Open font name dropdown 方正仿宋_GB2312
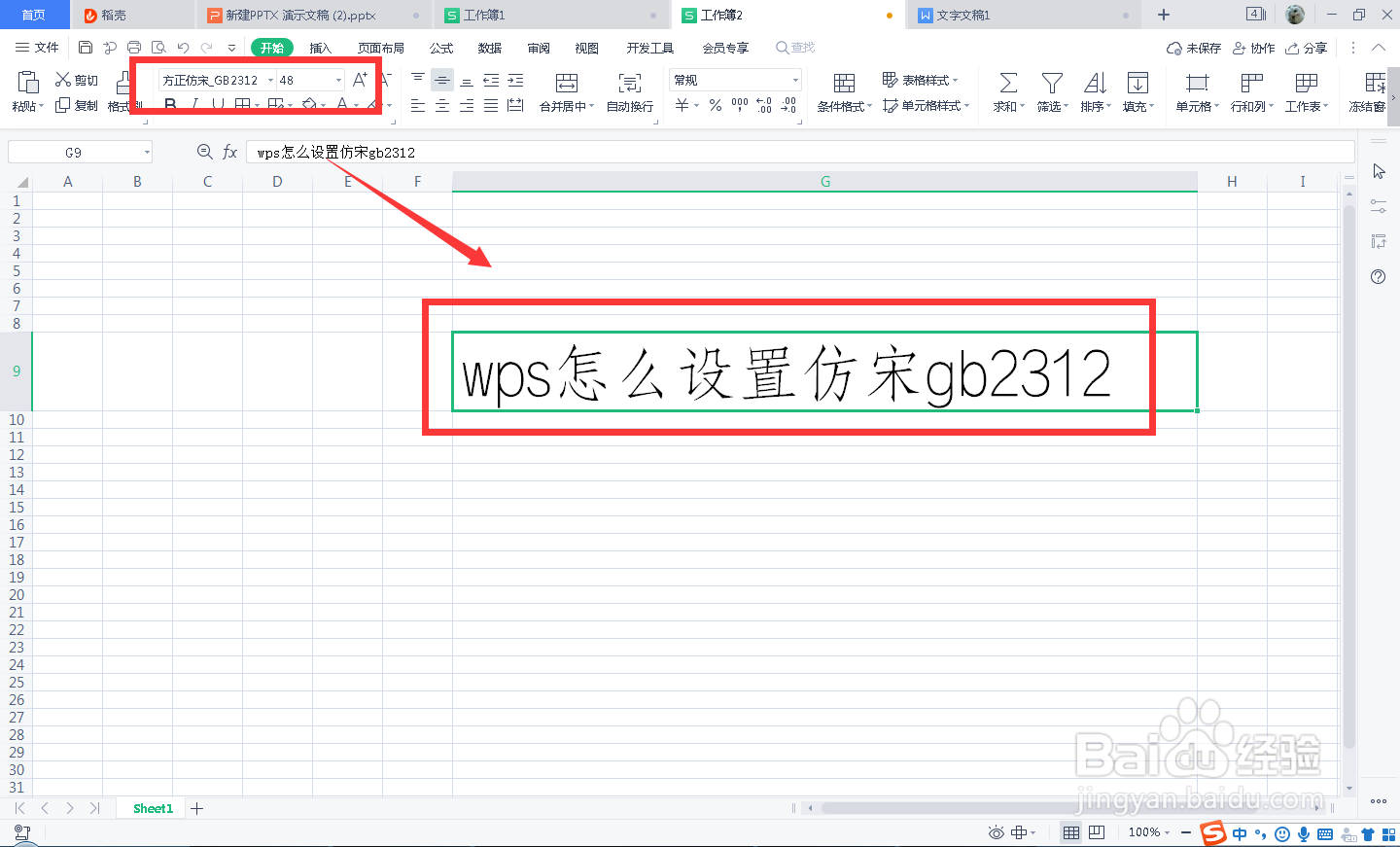1400x847 pixels. coord(270,80)
